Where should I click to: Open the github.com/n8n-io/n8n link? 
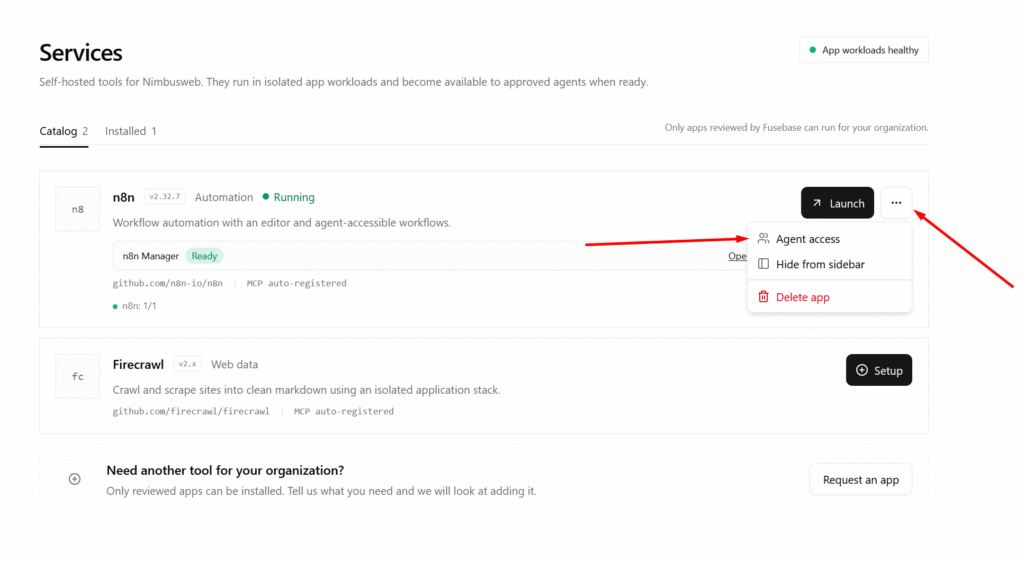(x=168, y=283)
